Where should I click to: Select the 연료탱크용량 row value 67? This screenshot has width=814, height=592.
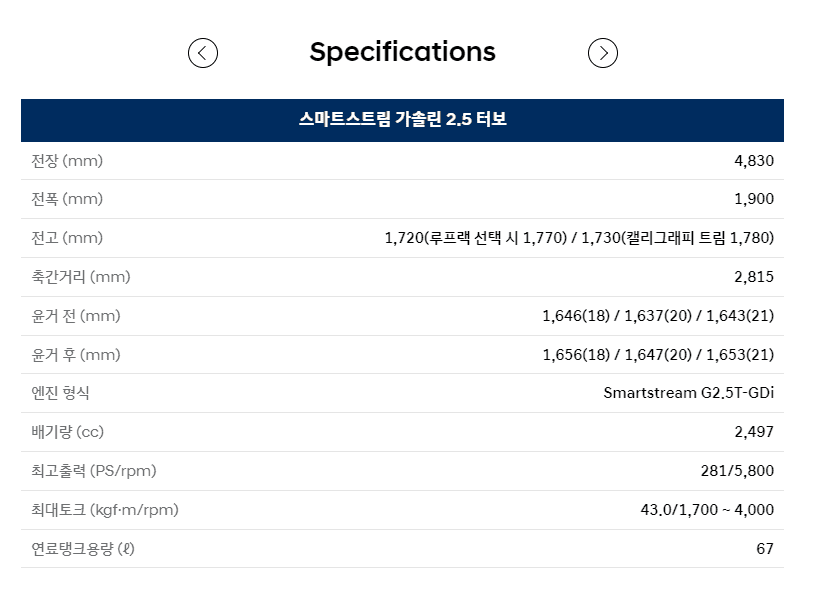click(x=767, y=549)
